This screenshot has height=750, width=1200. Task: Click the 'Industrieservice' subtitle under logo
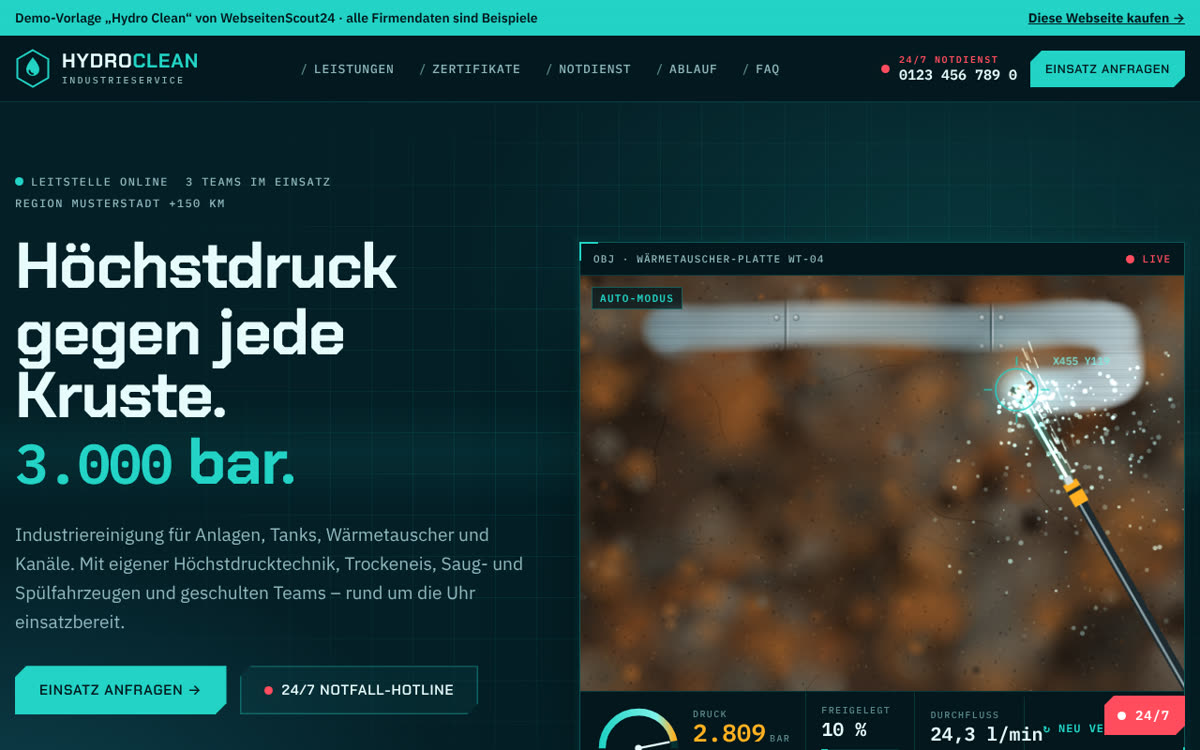pyautogui.click(x=123, y=81)
